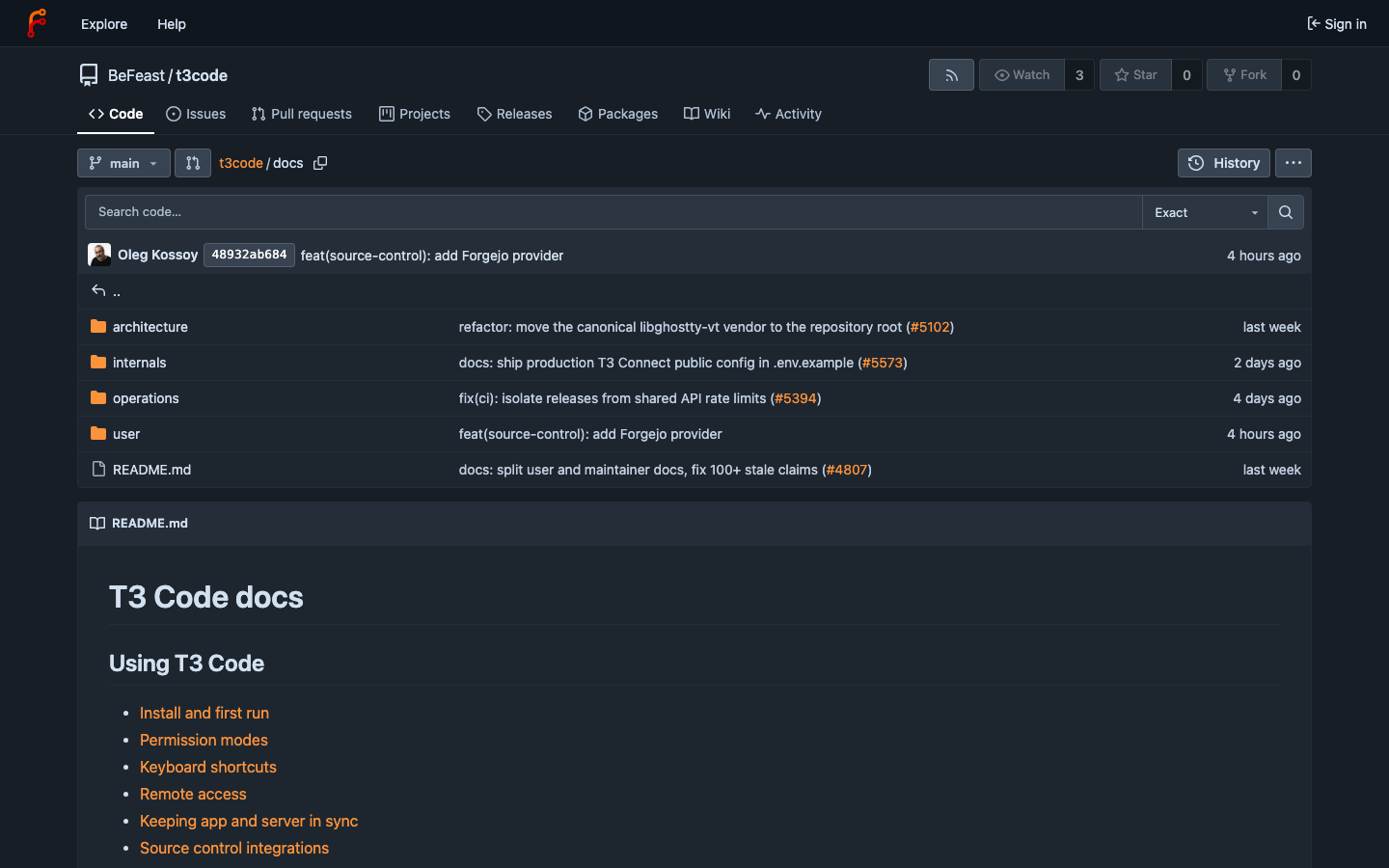Click the internals folder icon

tap(98, 363)
